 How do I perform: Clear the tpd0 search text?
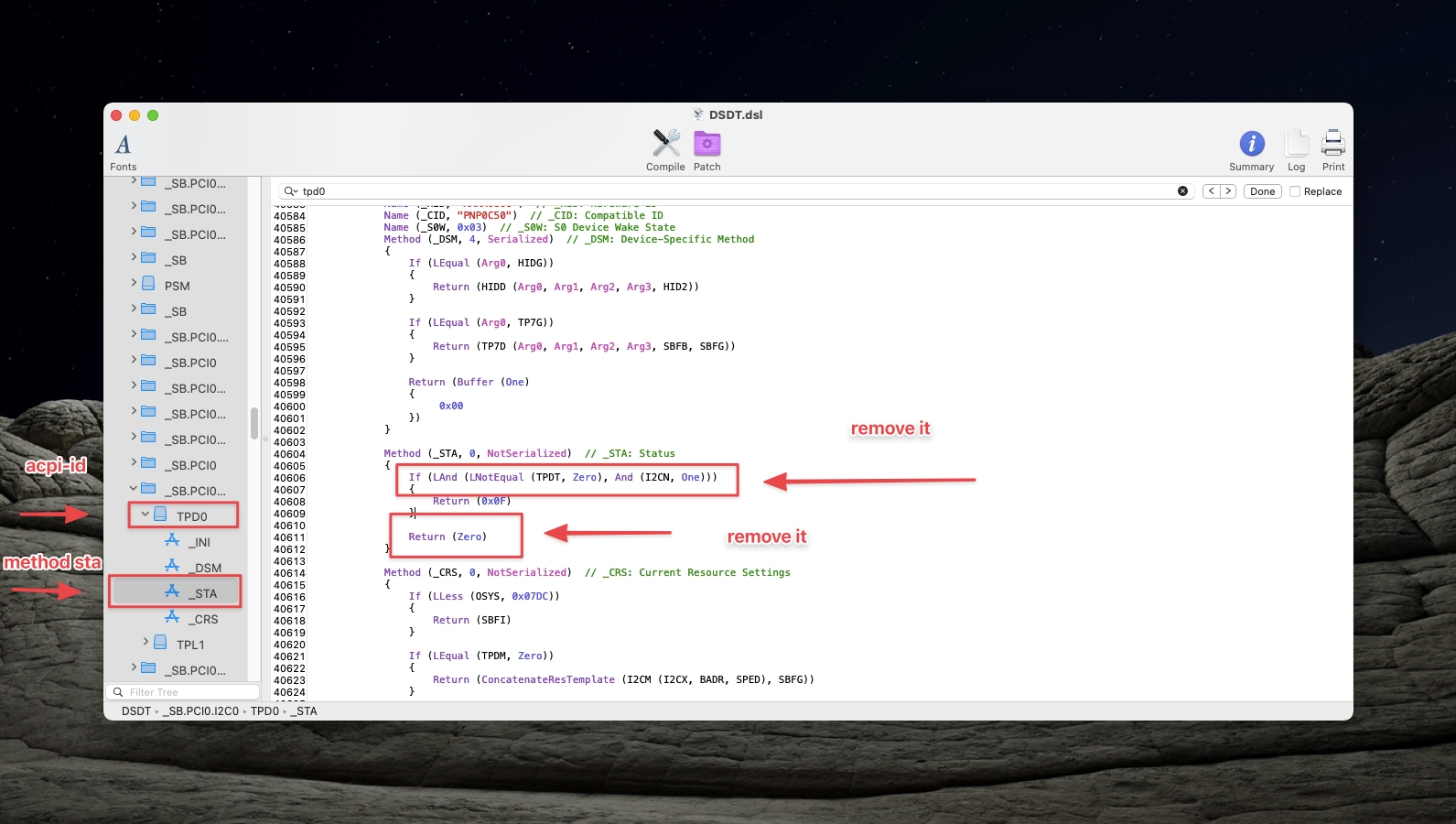pos(1182,191)
